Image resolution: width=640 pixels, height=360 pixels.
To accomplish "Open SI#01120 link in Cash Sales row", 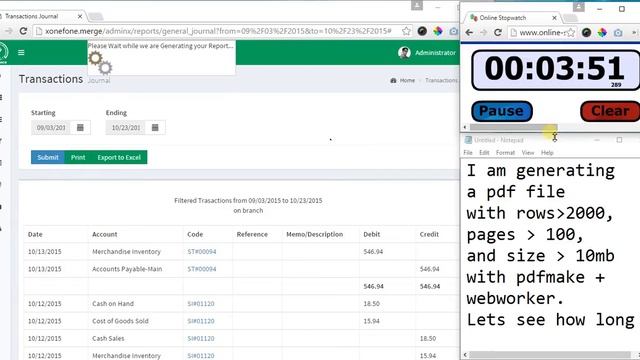I will point(201,338).
